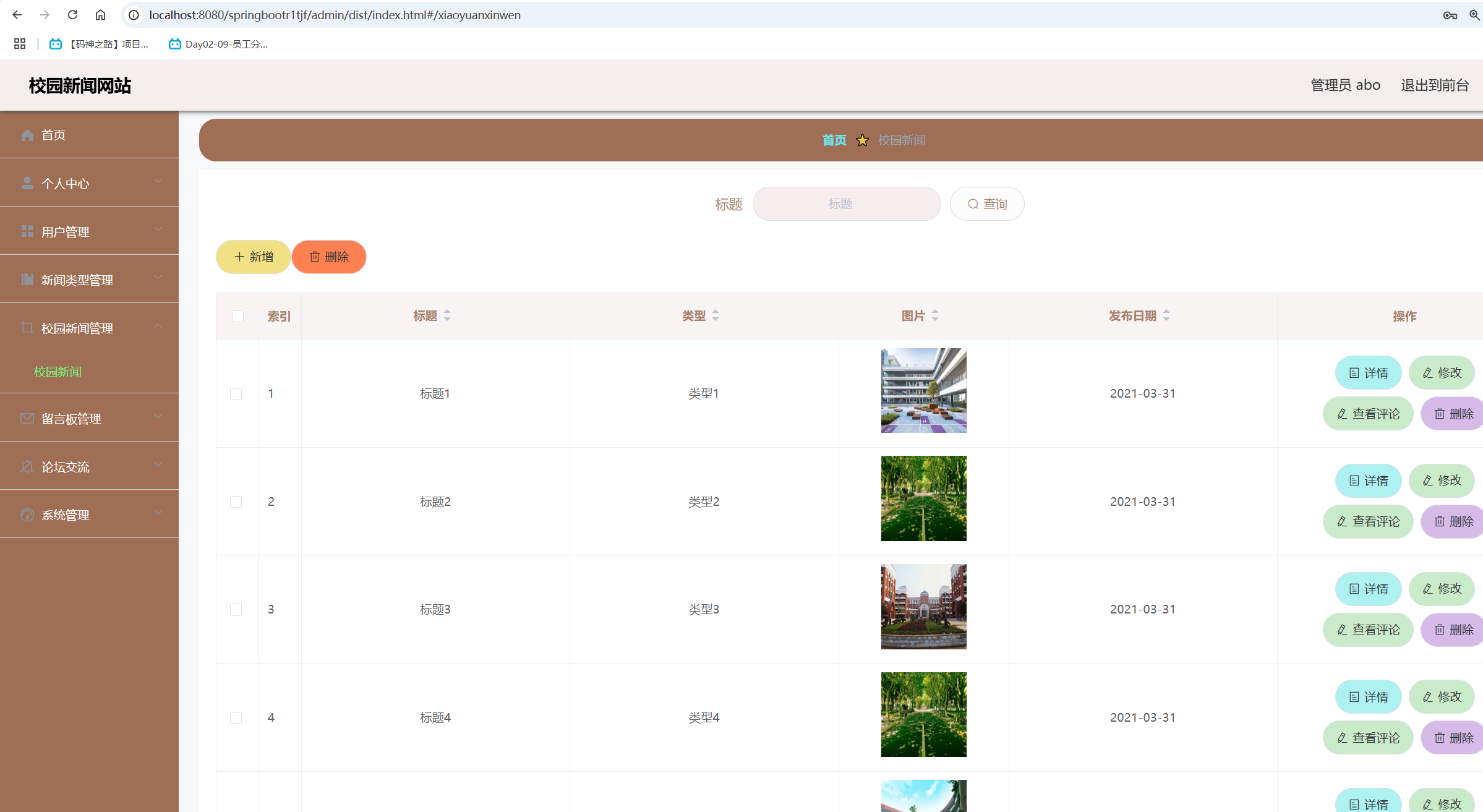Toggle the select-all checkbox in table header

coord(237,316)
